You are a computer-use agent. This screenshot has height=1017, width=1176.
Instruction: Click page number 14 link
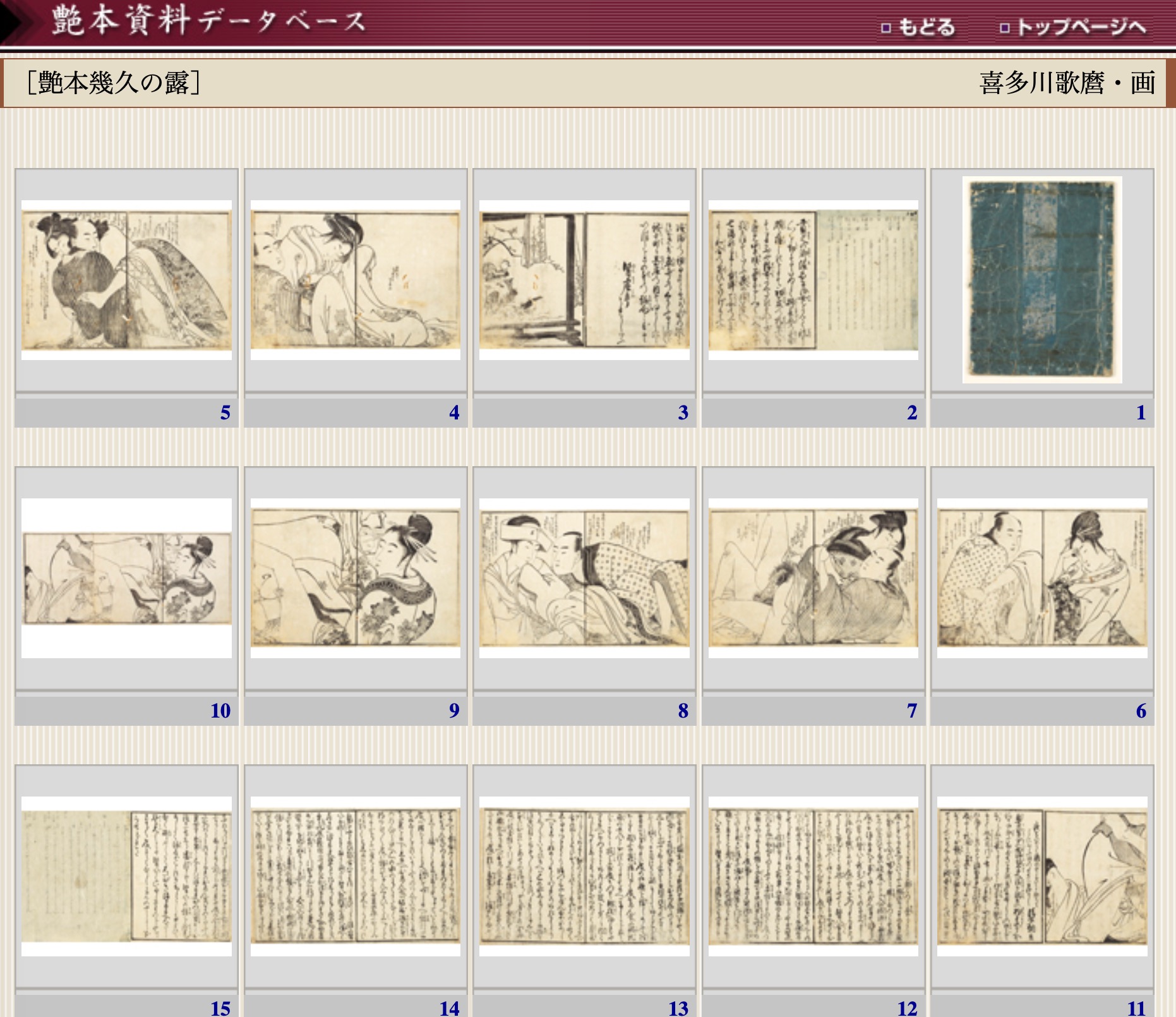450,1008
